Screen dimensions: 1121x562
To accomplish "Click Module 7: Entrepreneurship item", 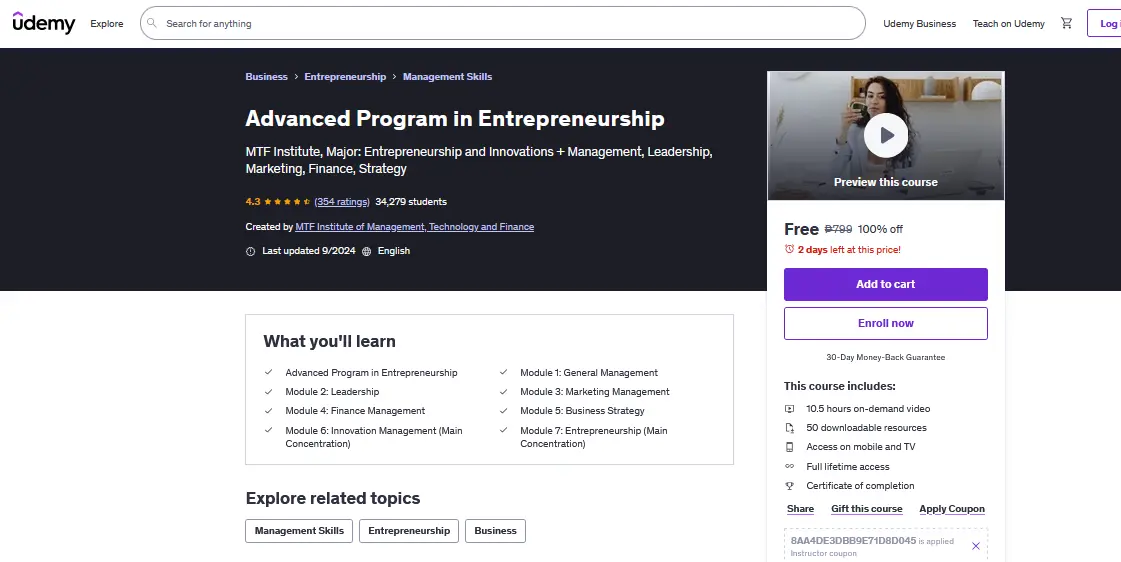I will click(593, 437).
